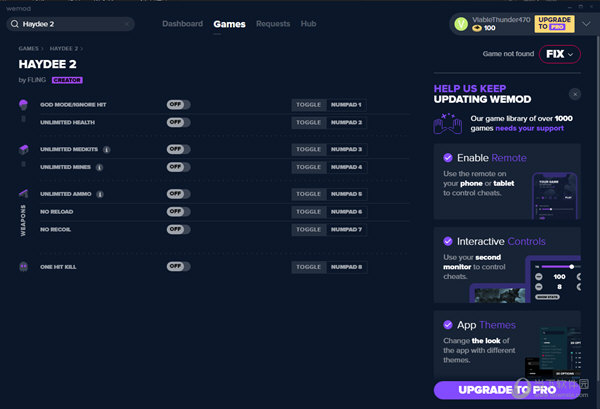Toggle No Recoil switch
This screenshot has width=600, height=409.
pyautogui.click(x=178, y=230)
